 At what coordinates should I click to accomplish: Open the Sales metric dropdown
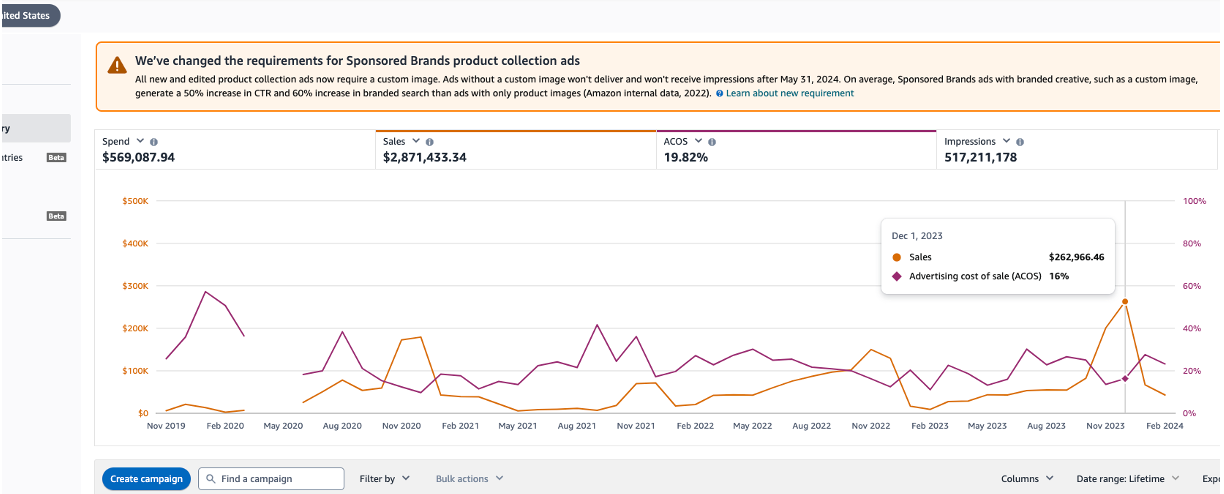tap(415, 142)
